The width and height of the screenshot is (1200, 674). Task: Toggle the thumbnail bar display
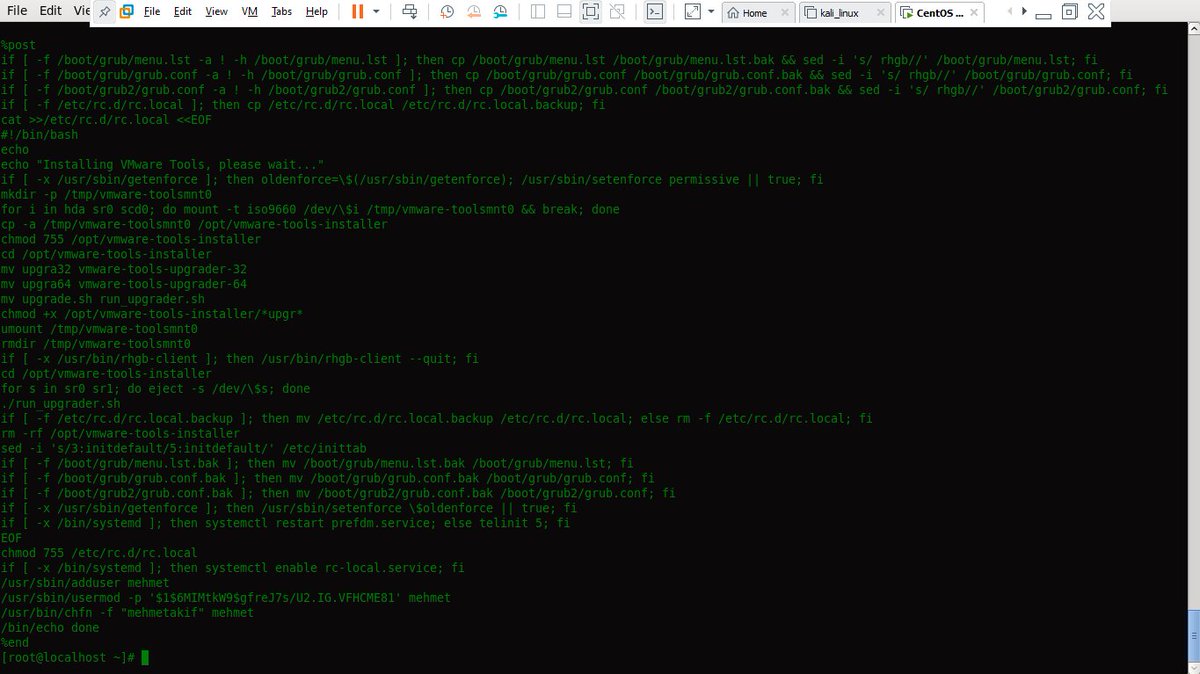(568, 12)
